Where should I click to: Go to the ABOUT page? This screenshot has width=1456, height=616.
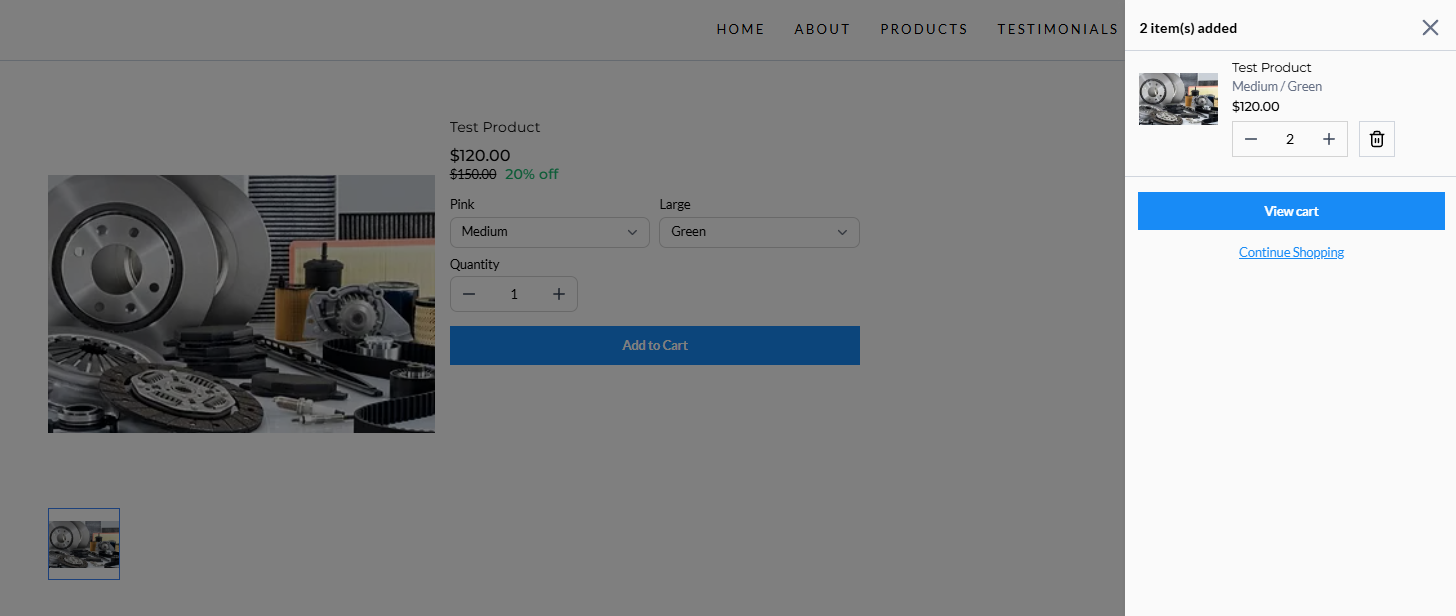click(x=822, y=29)
